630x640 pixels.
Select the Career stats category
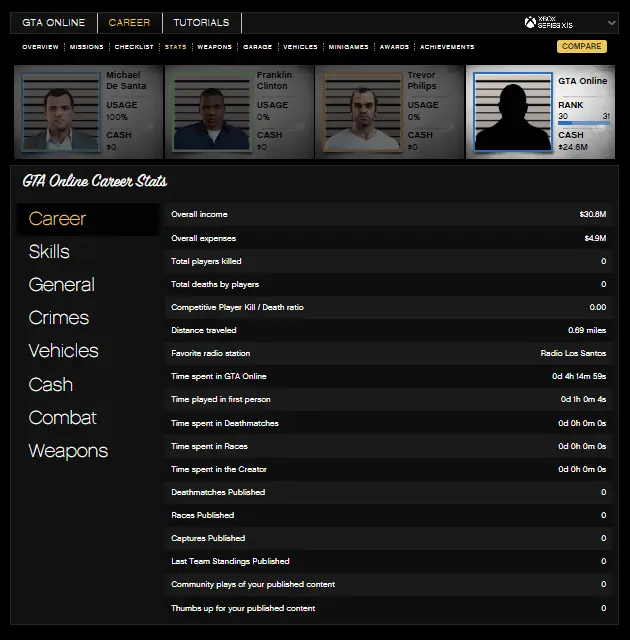point(87,219)
